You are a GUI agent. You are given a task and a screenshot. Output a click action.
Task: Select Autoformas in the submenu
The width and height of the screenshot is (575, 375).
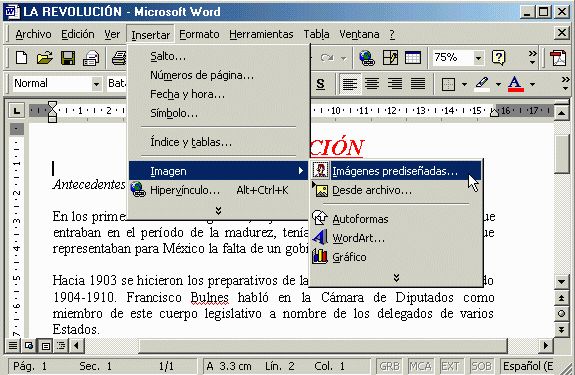point(396,219)
